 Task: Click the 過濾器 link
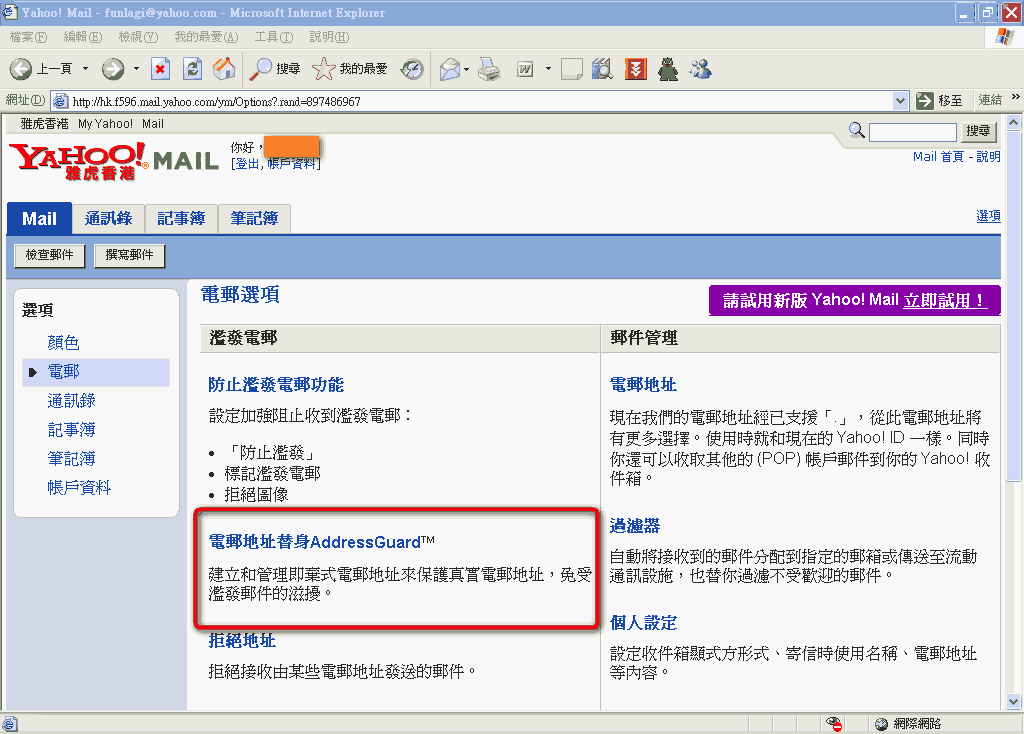(635, 526)
